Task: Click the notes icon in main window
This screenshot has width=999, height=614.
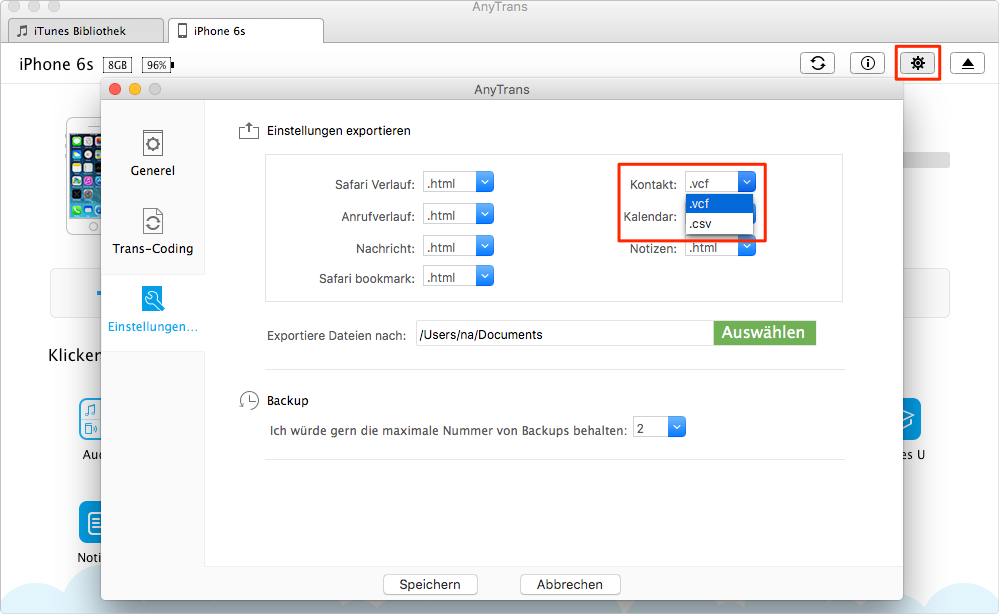Action: click(90, 522)
